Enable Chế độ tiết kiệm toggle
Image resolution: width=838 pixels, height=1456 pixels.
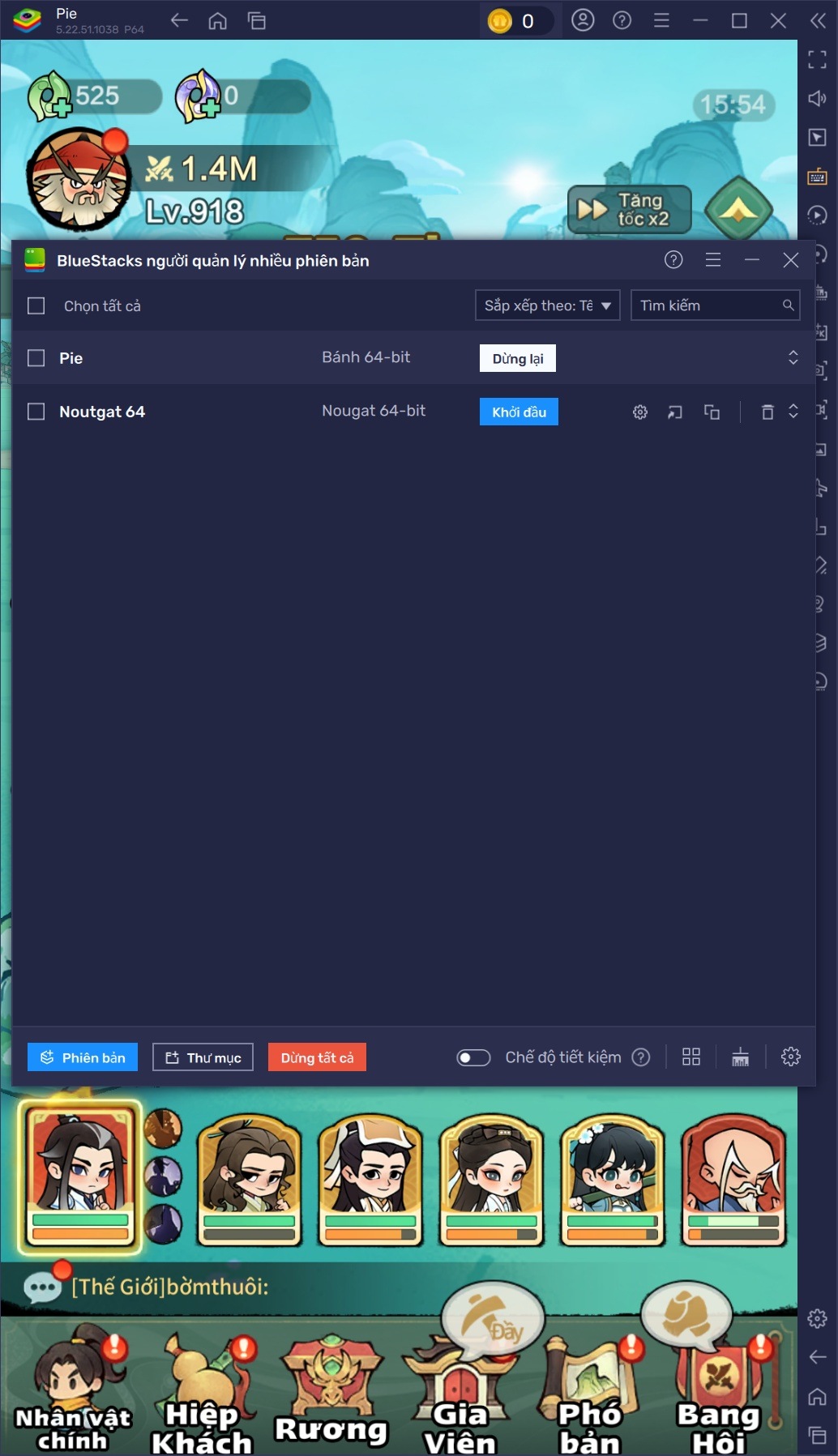tap(474, 1057)
